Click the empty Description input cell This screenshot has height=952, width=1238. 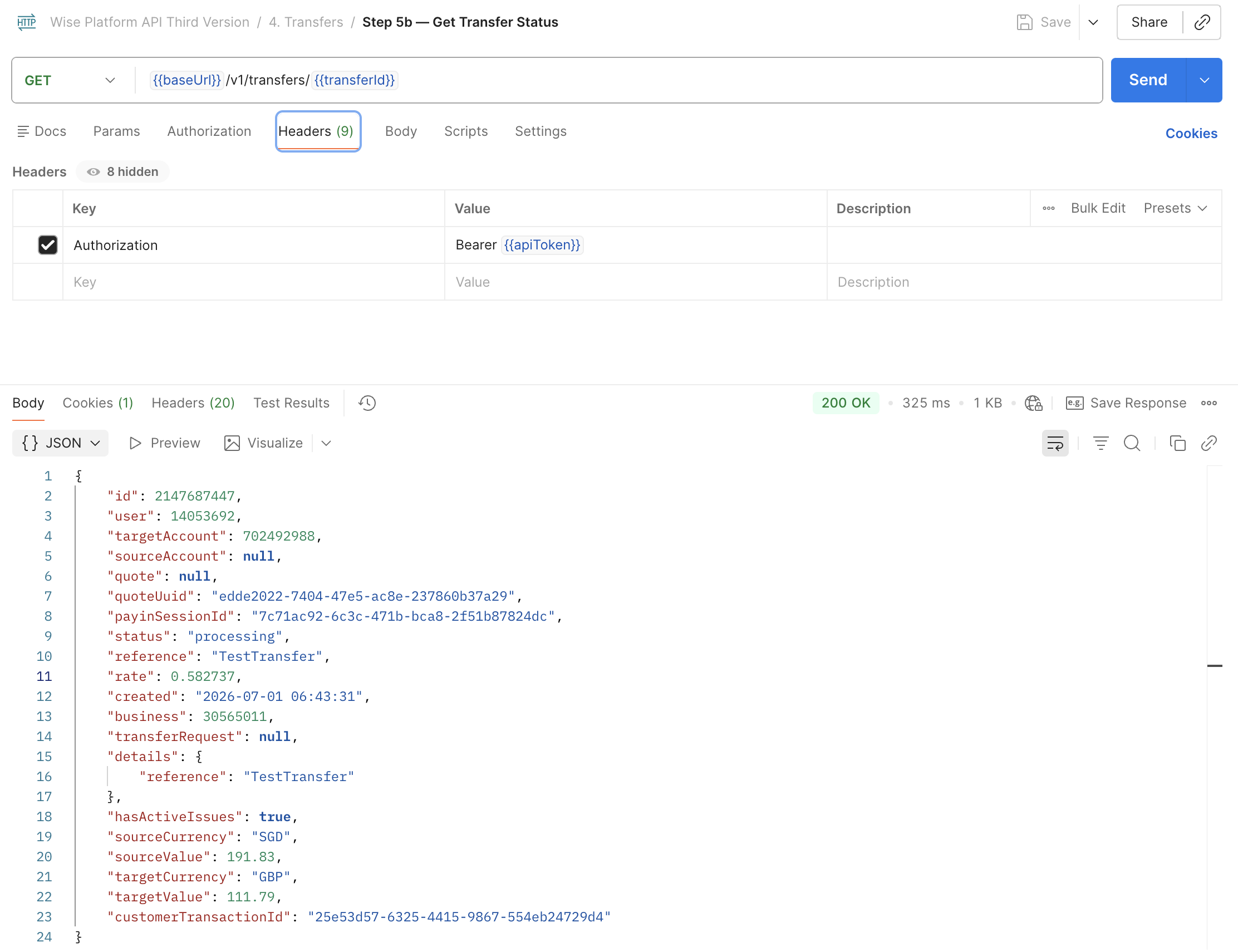pos(1024,282)
